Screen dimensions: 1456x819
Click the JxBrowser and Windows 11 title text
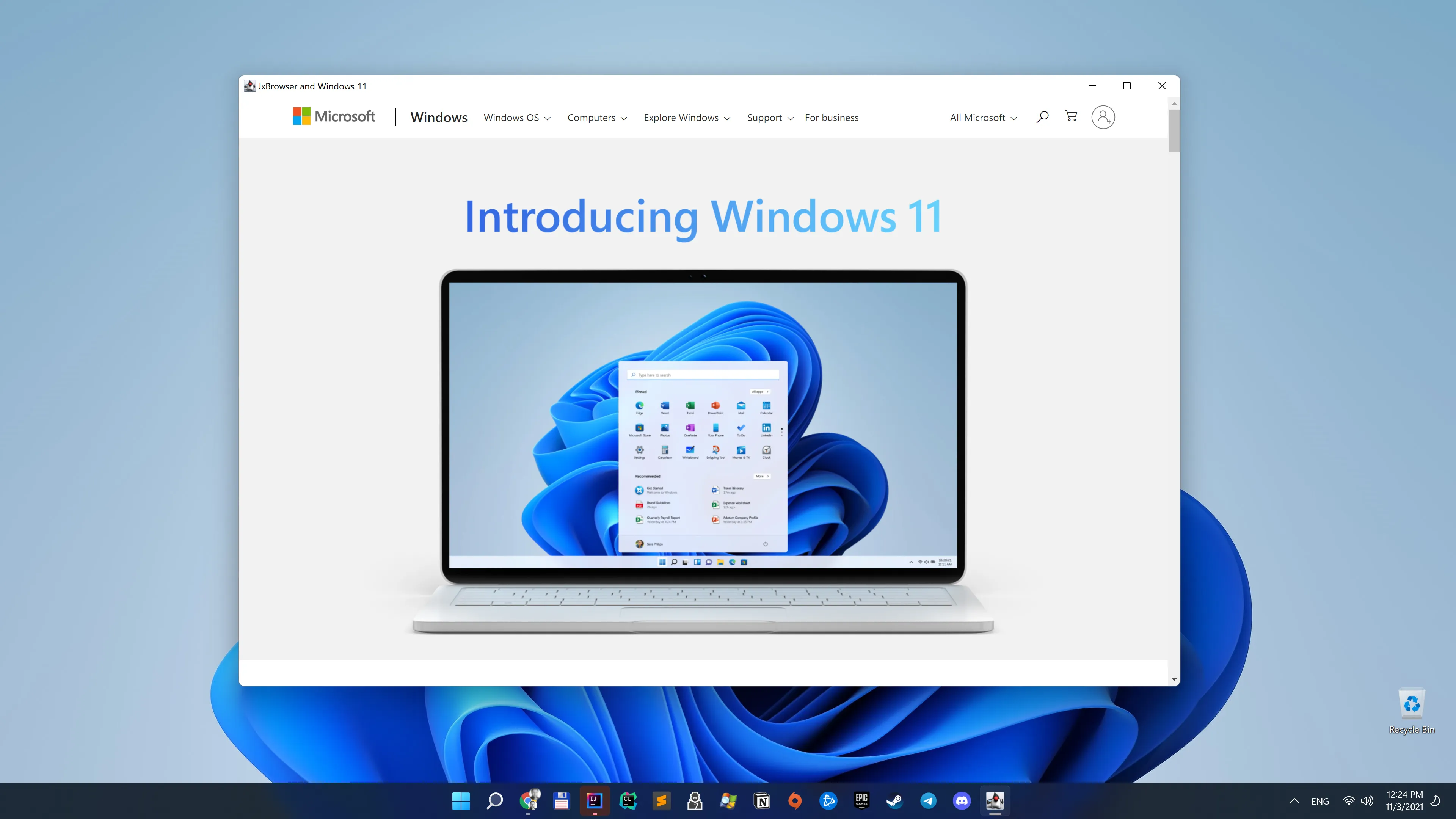click(x=312, y=86)
